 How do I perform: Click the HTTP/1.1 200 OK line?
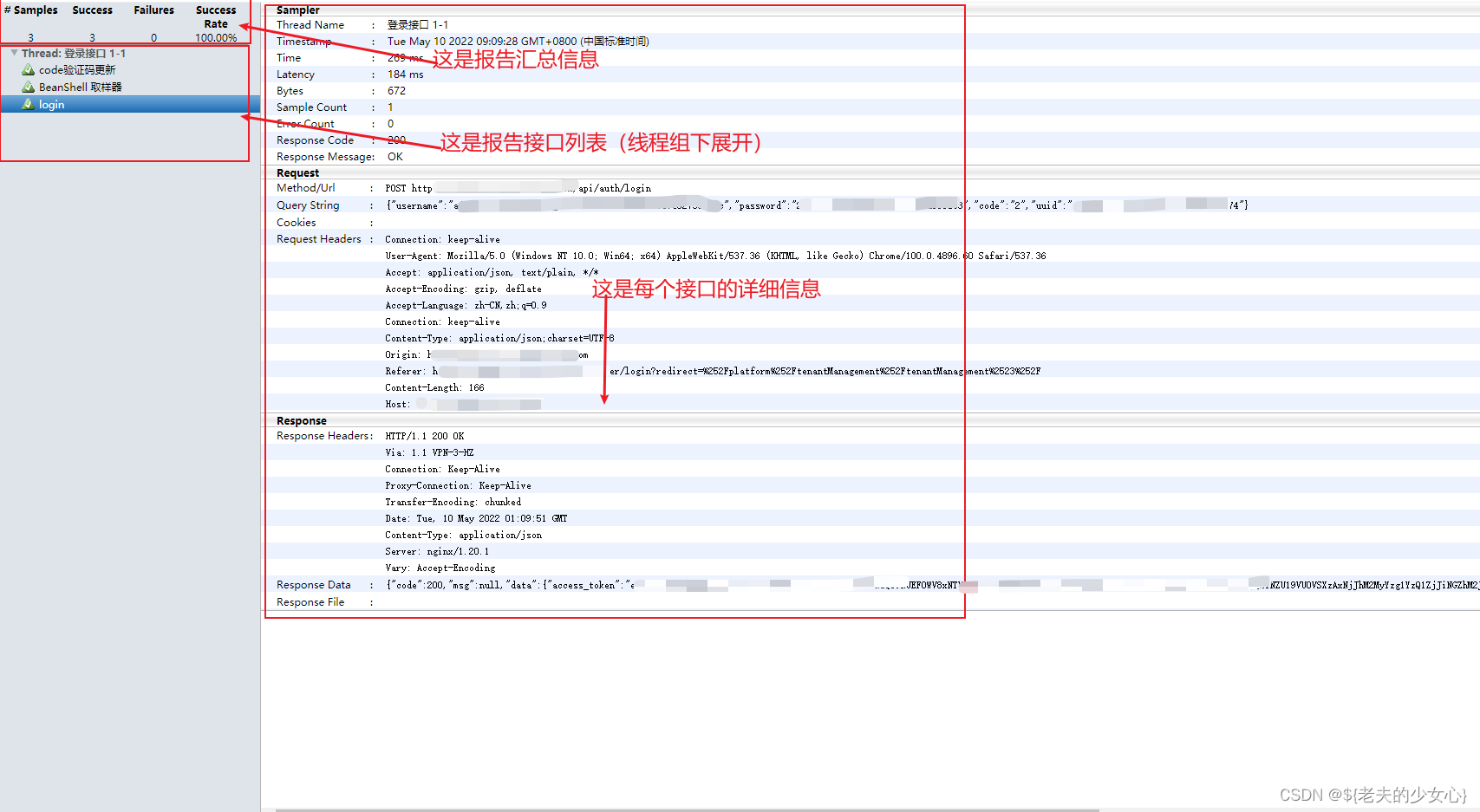tap(425, 437)
